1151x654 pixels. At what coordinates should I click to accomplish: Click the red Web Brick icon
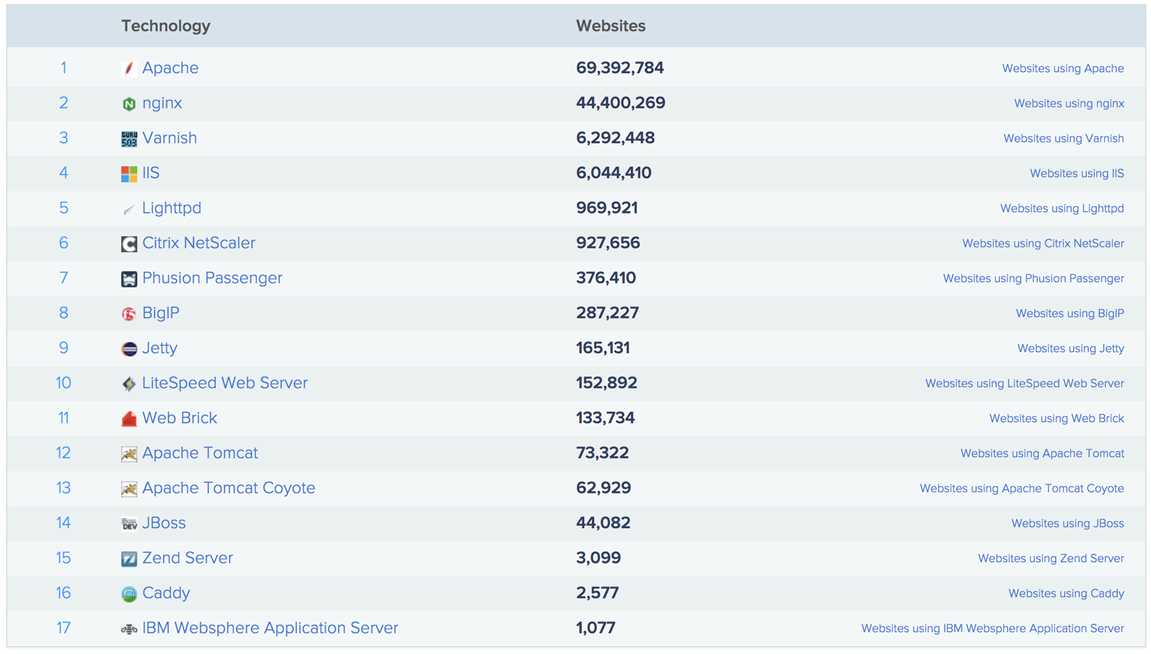click(128, 419)
